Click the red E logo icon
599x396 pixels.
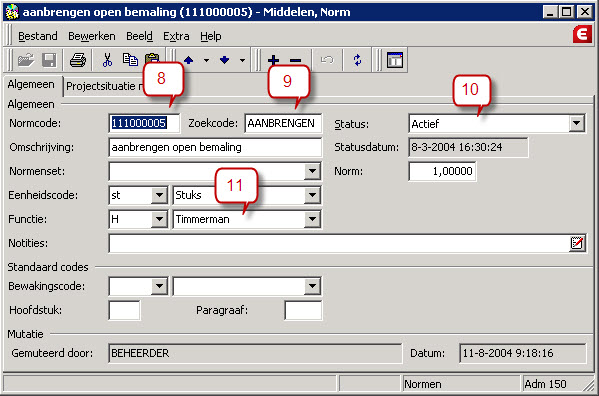point(582,34)
